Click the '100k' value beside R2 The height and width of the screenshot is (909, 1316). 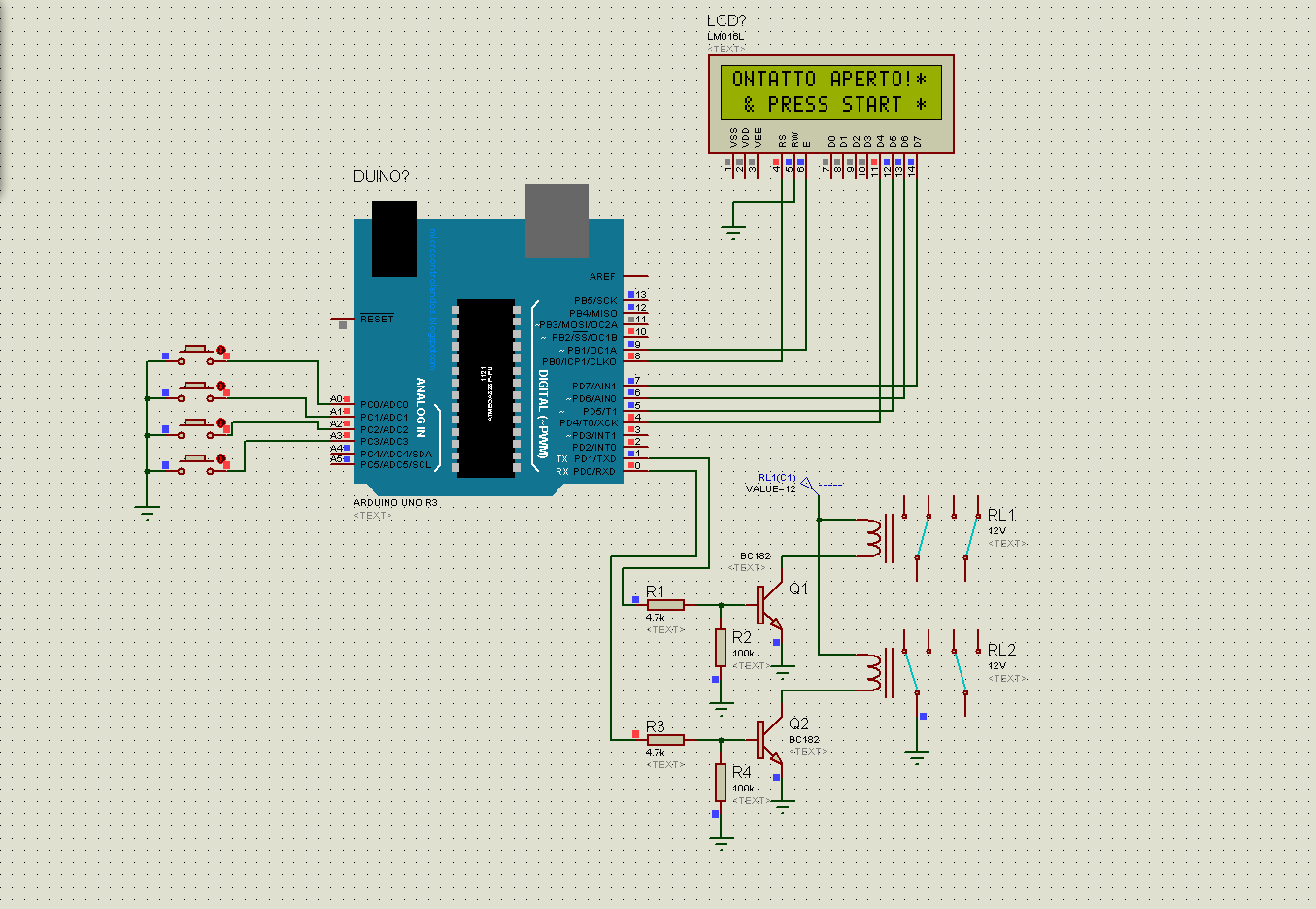pyautogui.click(x=743, y=654)
